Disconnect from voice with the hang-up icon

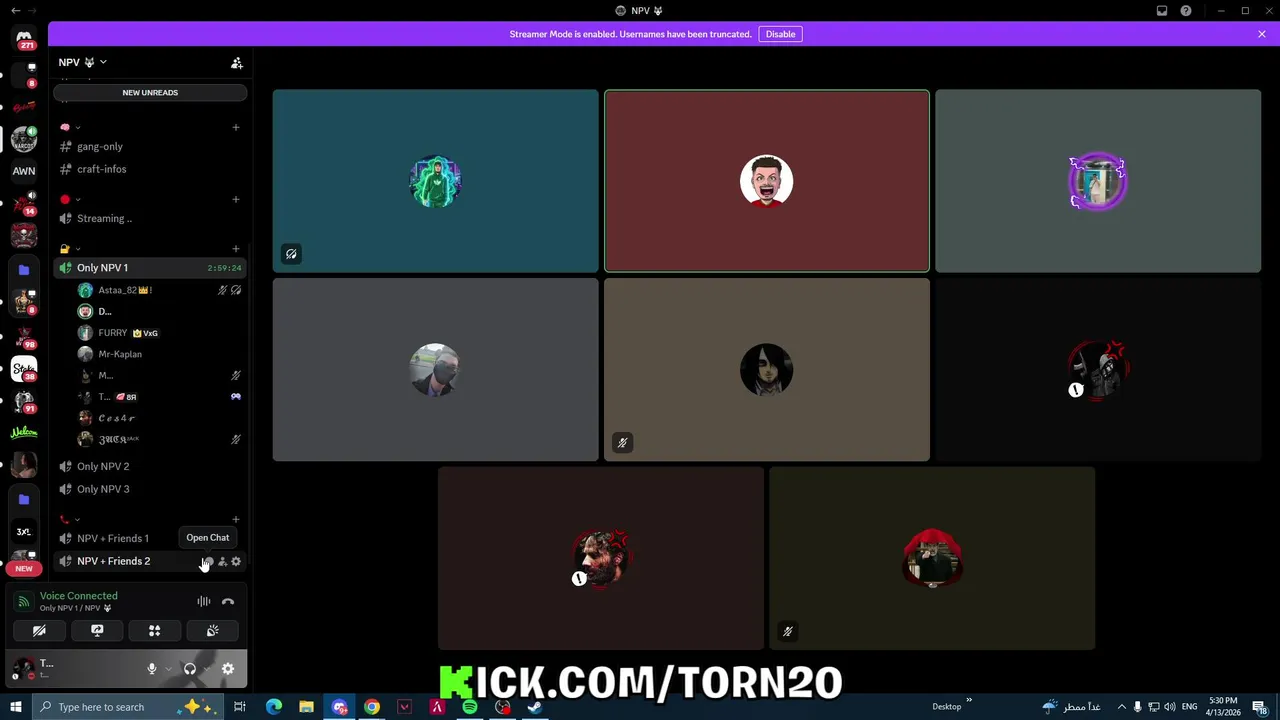tap(228, 601)
